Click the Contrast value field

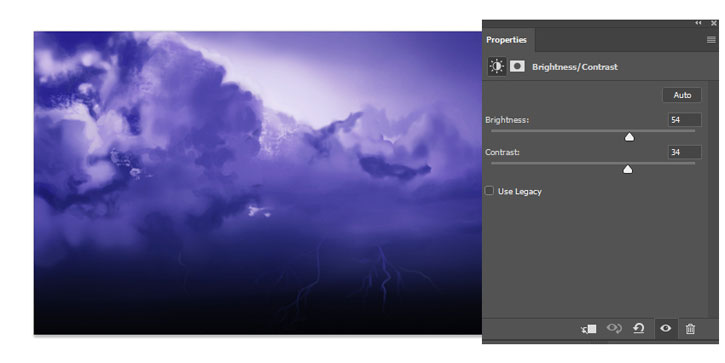coord(685,152)
